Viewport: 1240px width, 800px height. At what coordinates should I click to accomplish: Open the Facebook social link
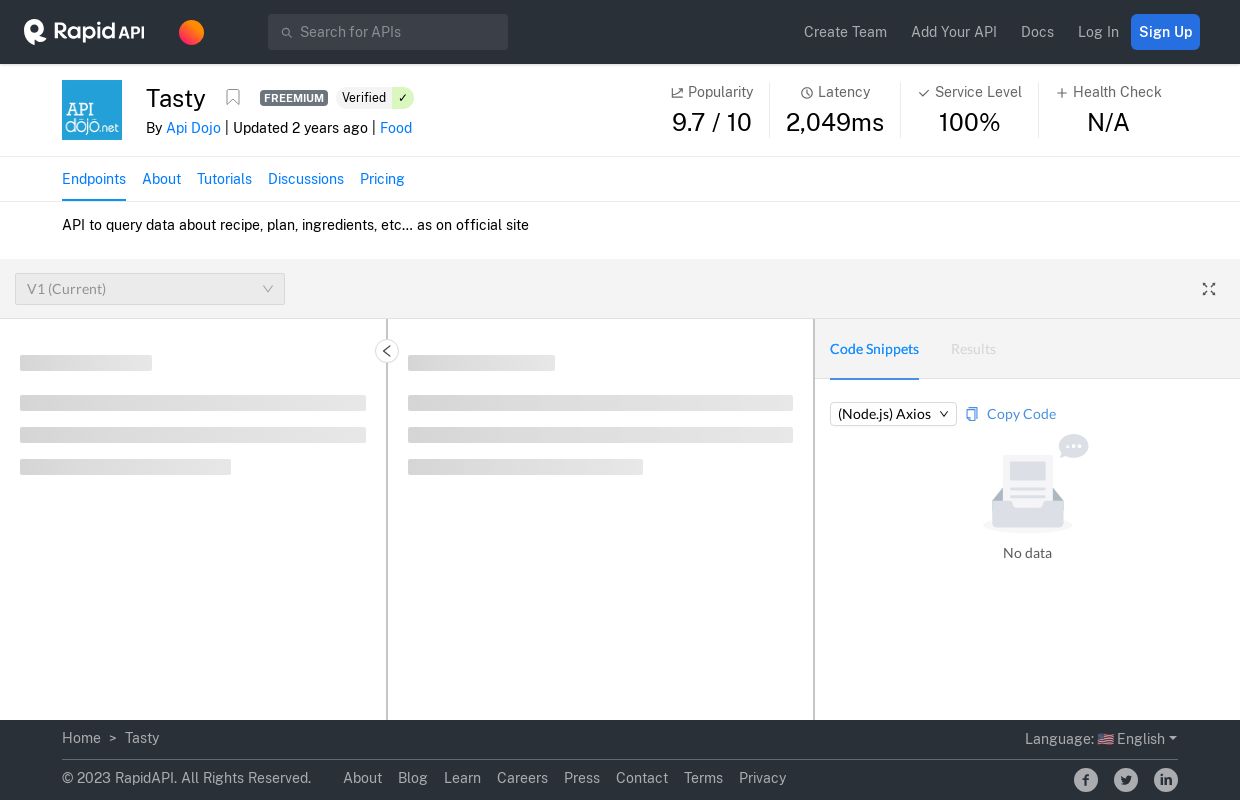(x=1086, y=780)
